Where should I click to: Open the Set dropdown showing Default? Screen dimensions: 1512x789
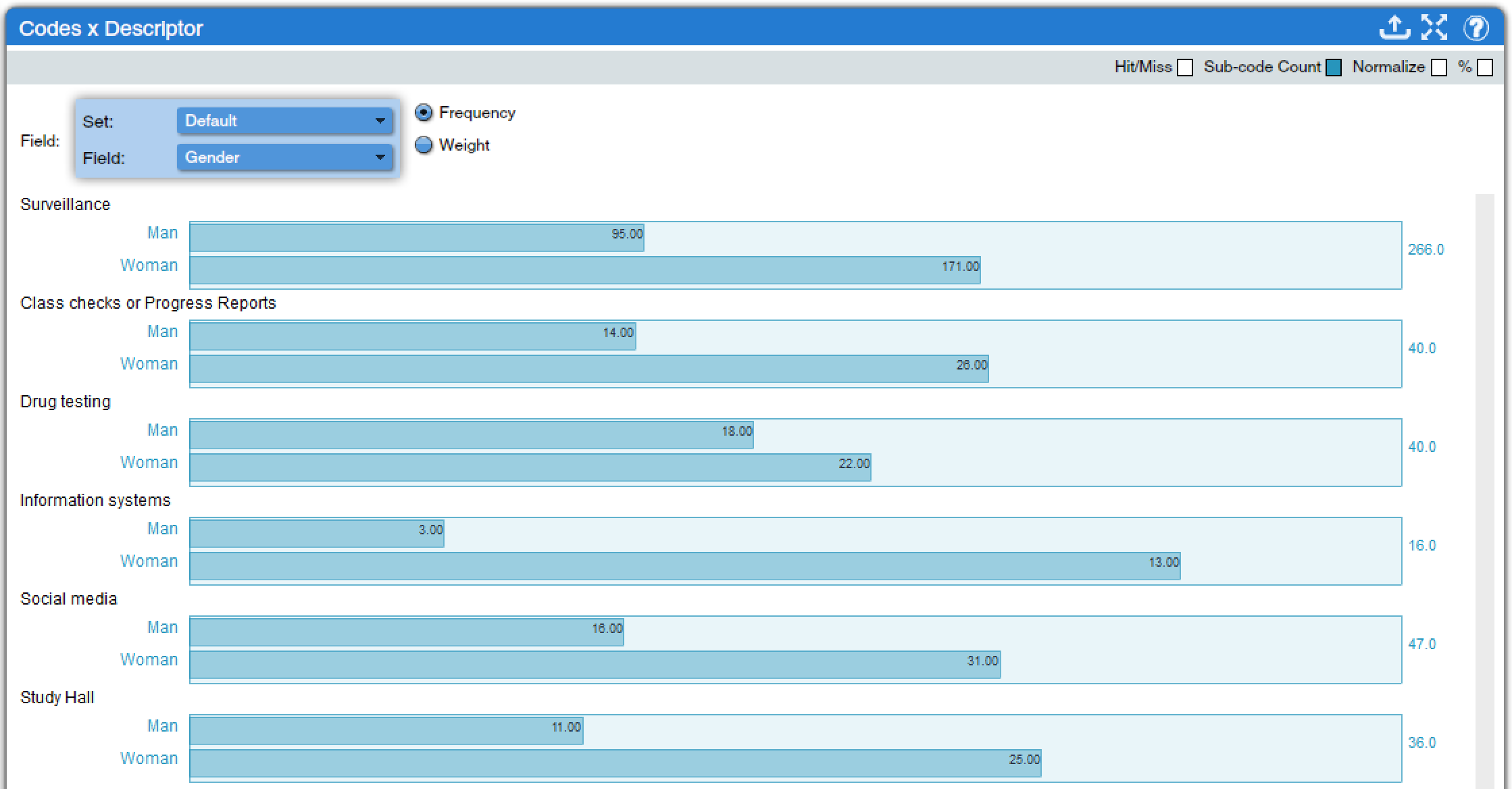(x=284, y=121)
